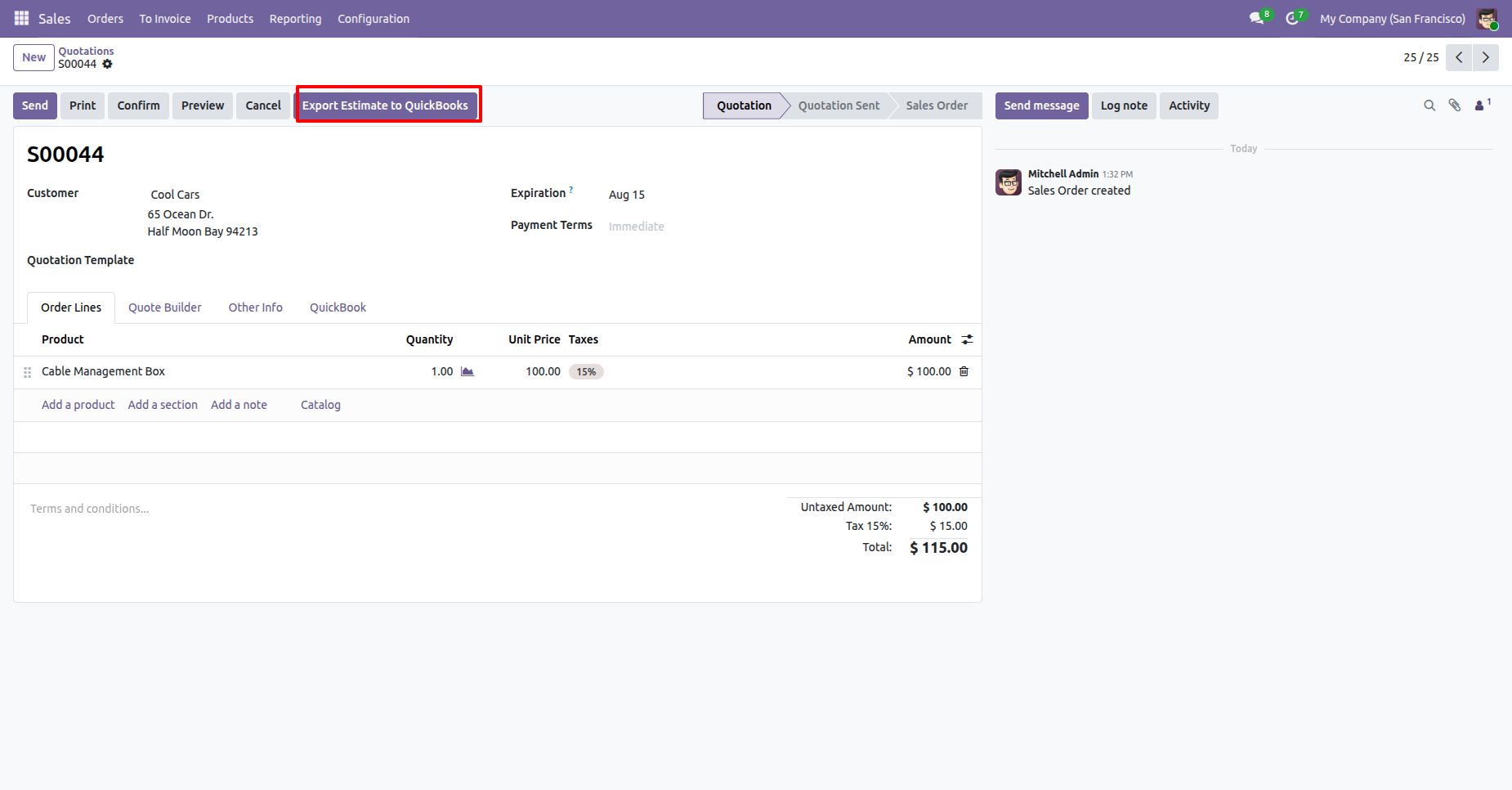Viewport: 1512px width, 790px height.
Task: Open the conversations chat icon with badge 8
Action: point(1259,18)
